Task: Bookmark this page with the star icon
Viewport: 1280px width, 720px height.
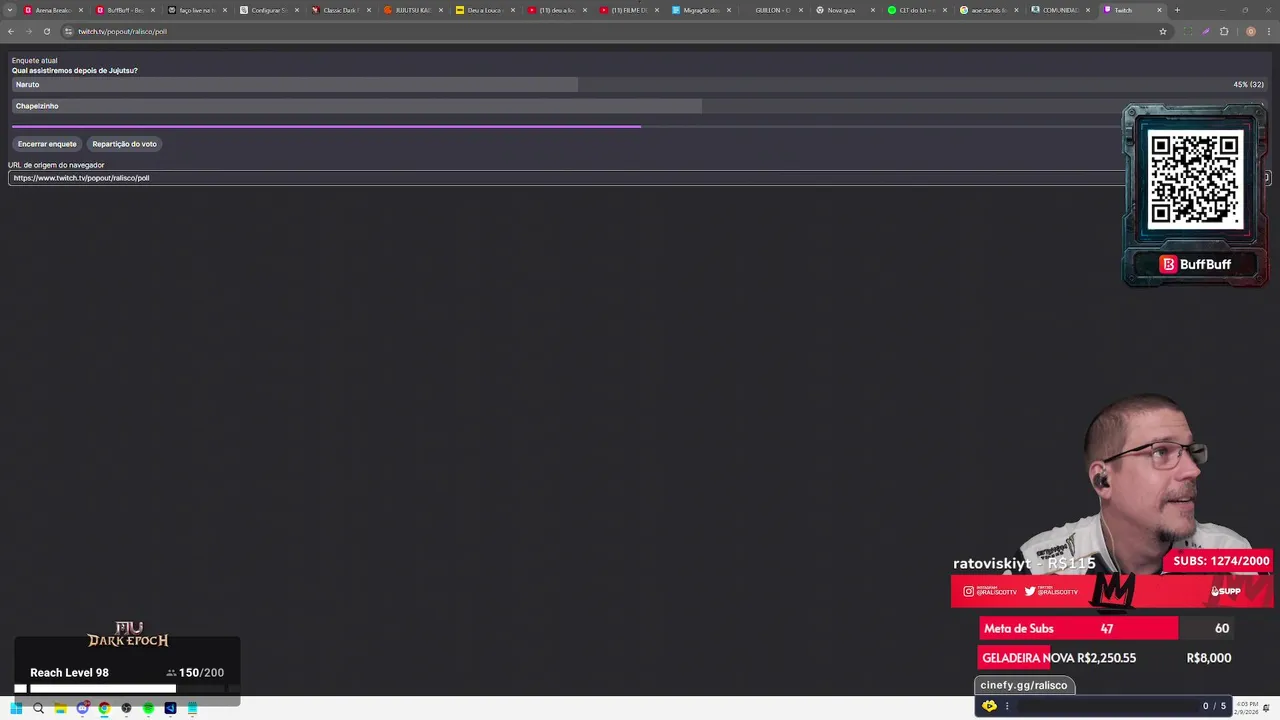Action: tap(1163, 31)
